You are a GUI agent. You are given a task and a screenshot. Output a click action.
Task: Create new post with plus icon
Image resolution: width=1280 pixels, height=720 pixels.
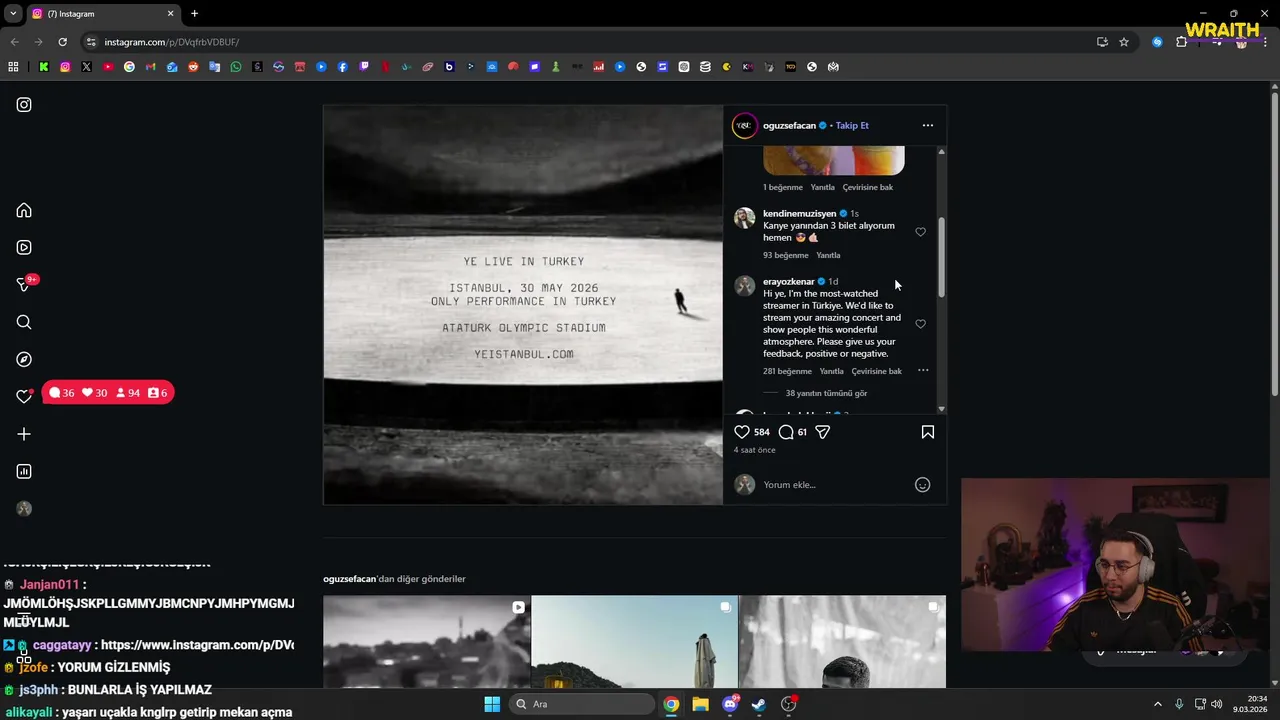24,434
